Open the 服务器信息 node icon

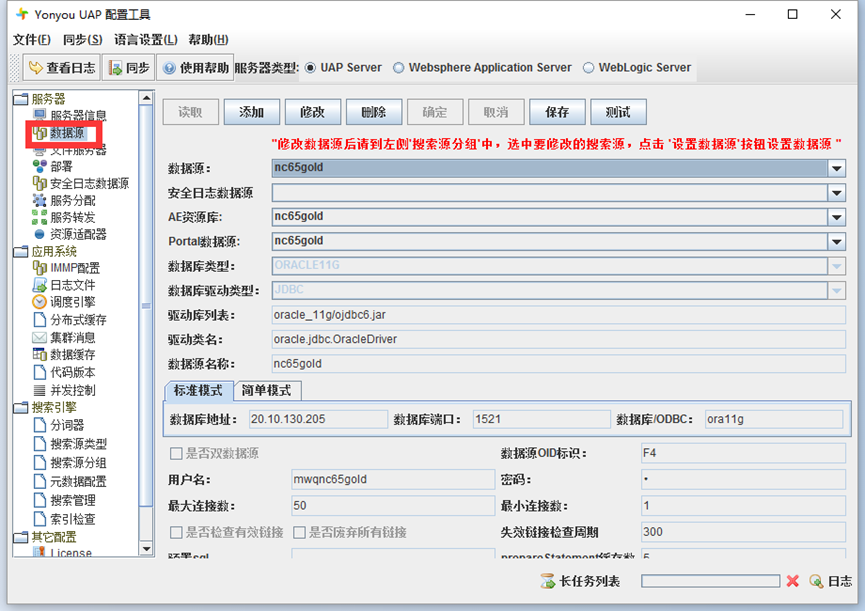39,115
